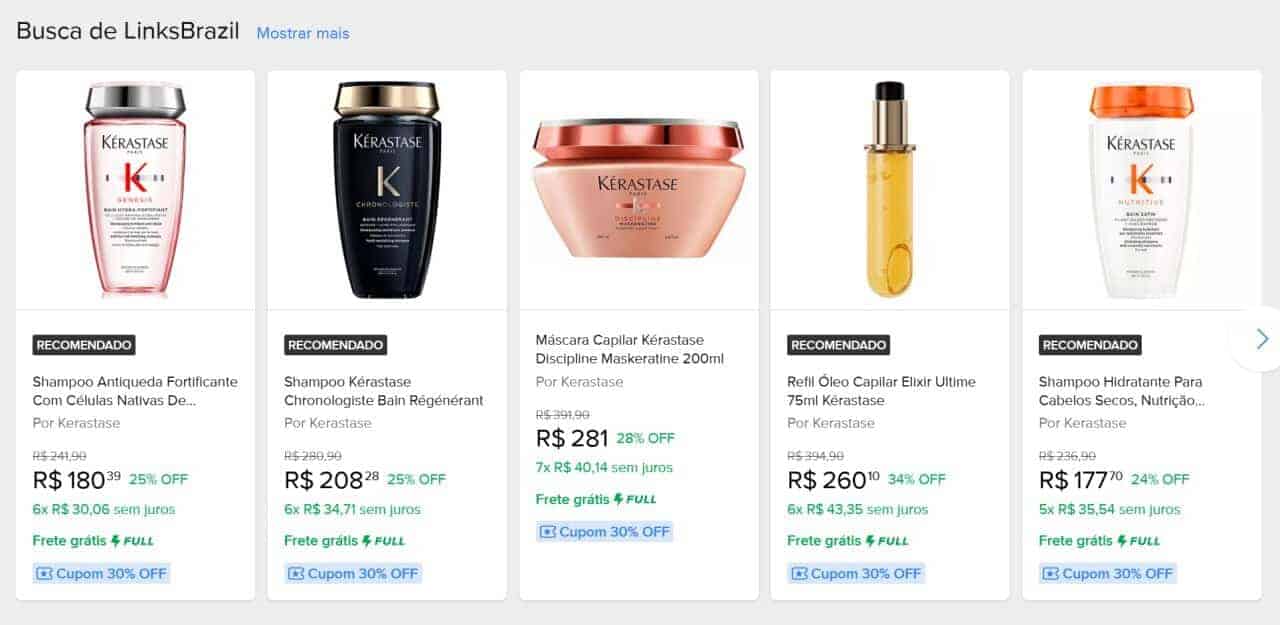
Task: Click Shampoo Hidratante Para Cabelos Secos title
Action: (x=1121, y=391)
